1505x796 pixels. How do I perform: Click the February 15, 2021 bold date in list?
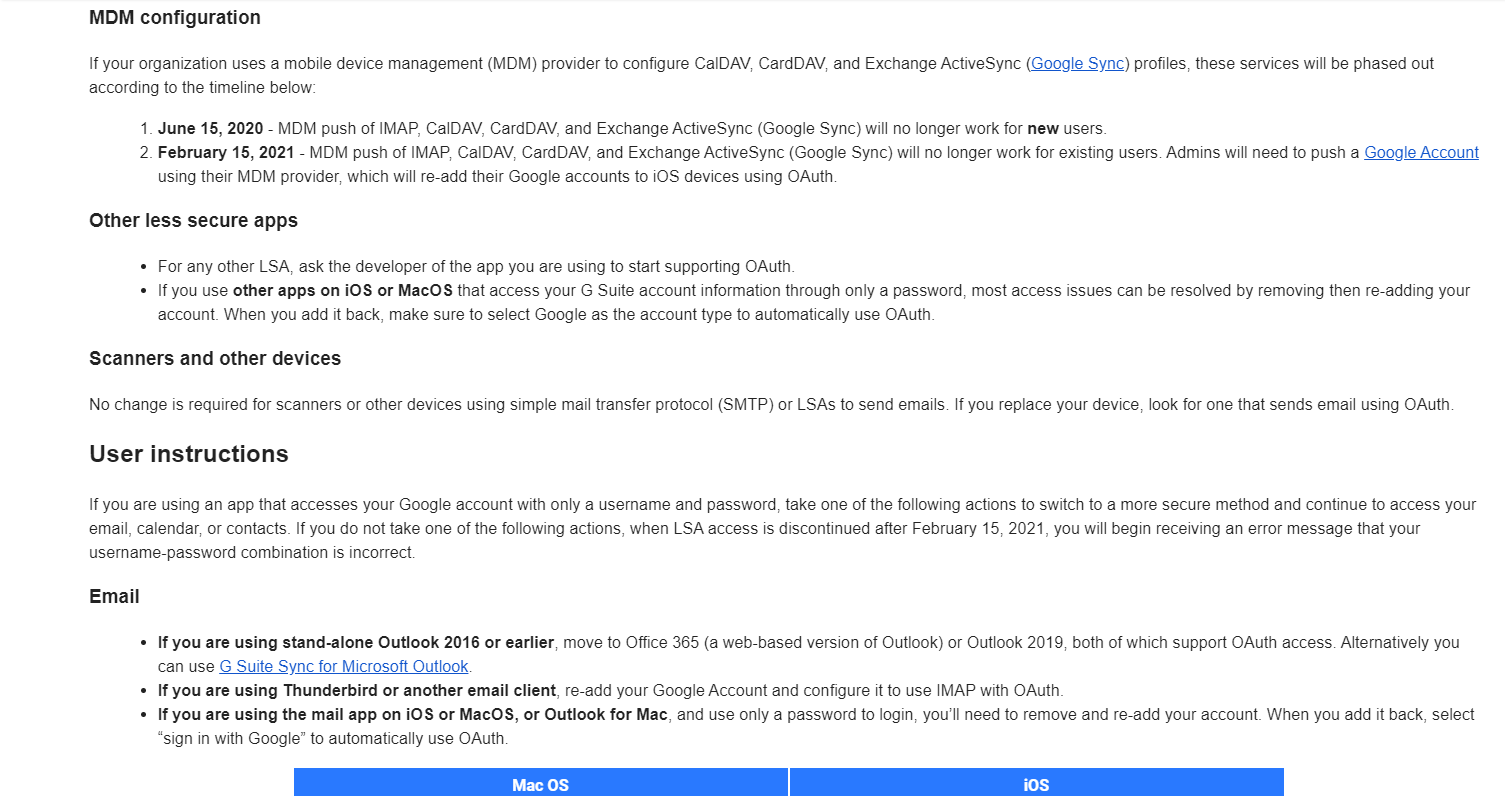coord(226,153)
